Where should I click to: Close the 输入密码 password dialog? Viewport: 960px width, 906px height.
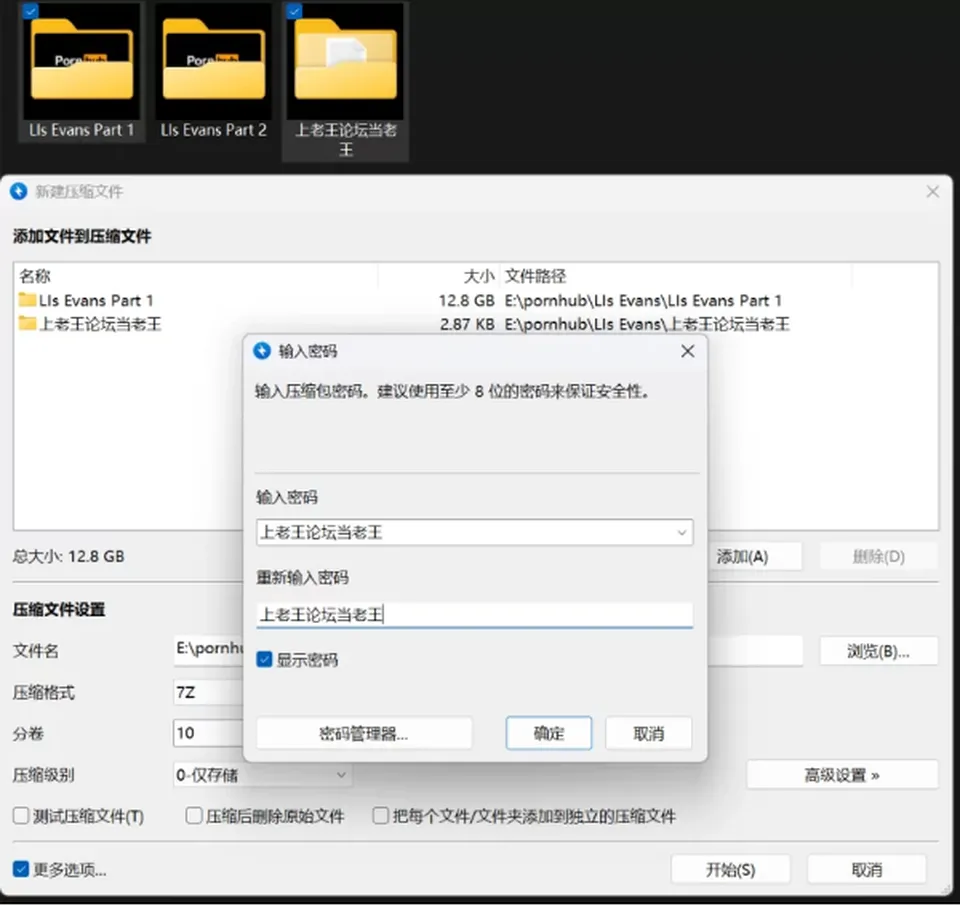click(688, 351)
